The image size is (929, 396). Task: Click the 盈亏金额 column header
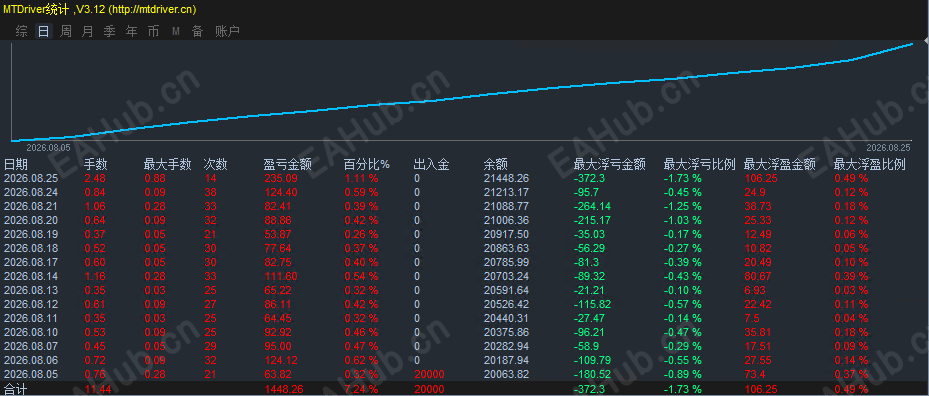tap(287, 165)
